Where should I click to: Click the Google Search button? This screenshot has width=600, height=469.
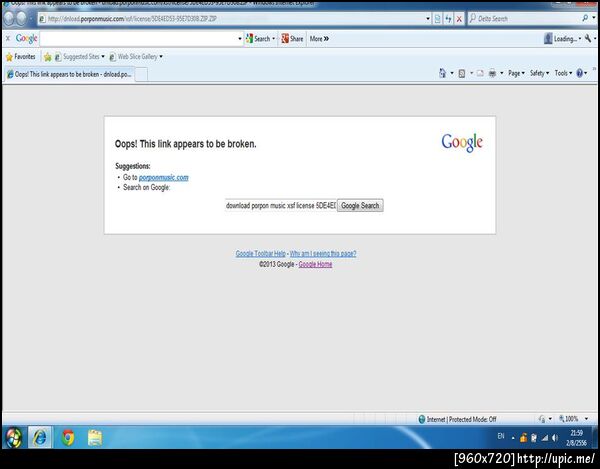click(360, 205)
